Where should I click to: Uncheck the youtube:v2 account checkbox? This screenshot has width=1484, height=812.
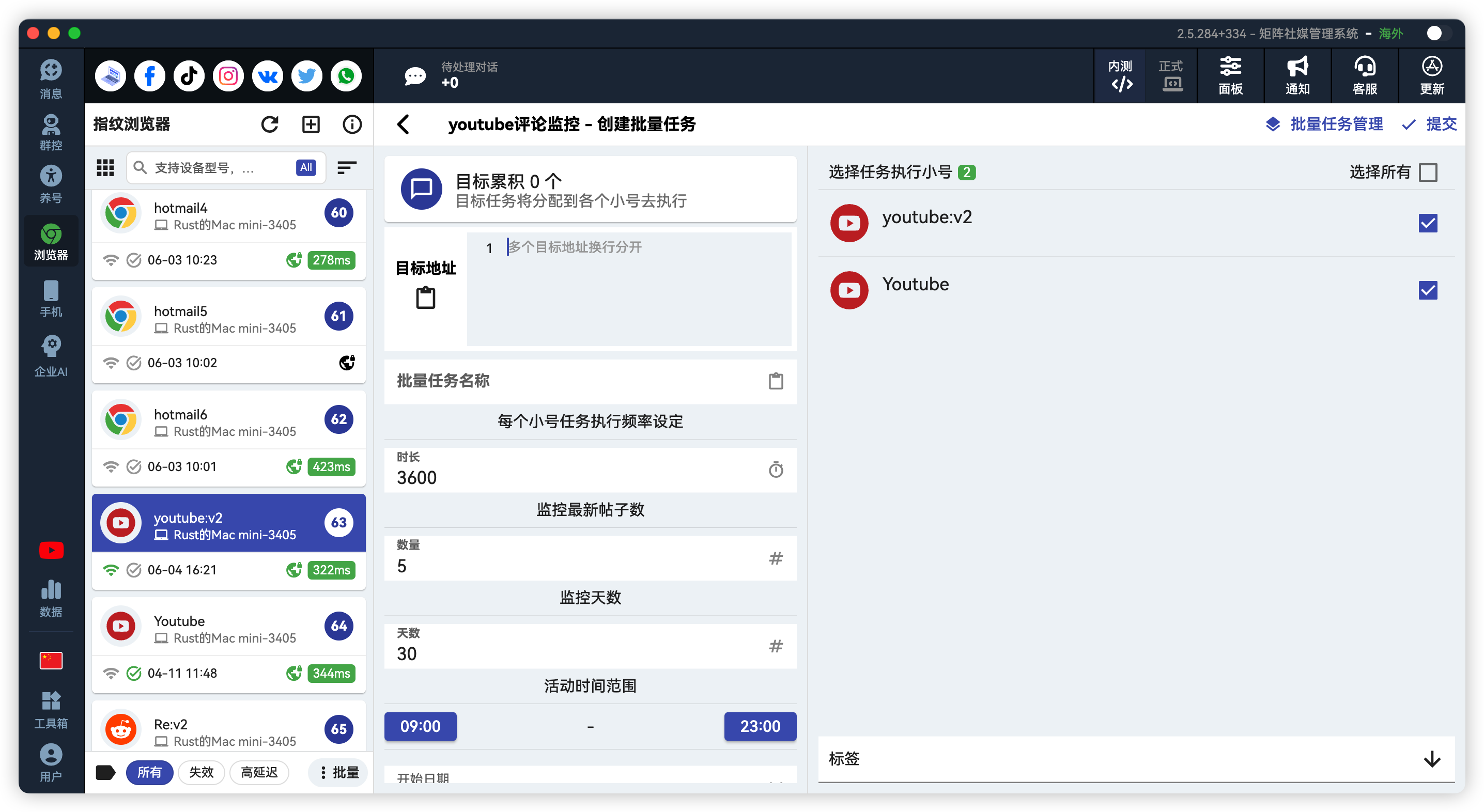[x=1428, y=223]
